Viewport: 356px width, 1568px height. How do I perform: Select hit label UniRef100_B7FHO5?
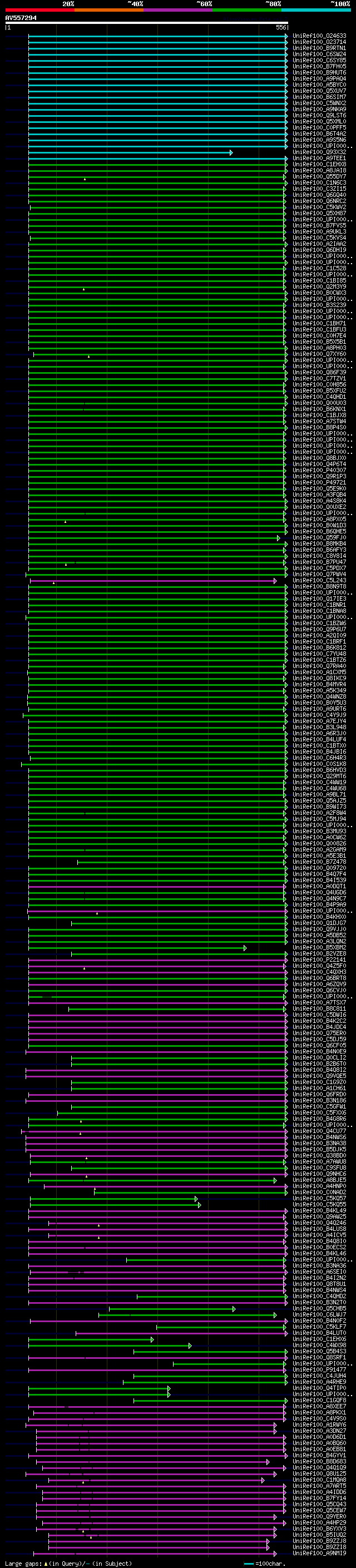[319, 66]
